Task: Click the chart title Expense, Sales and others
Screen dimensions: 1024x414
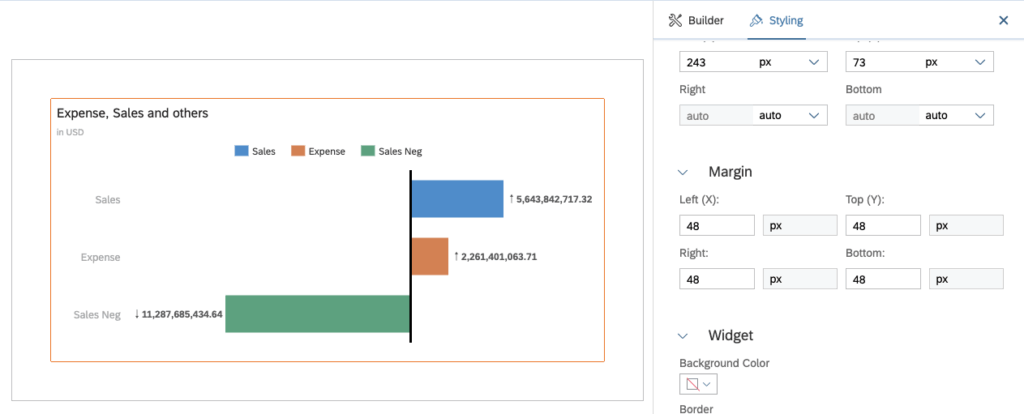Action: pyautogui.click(x=132, y=113)
